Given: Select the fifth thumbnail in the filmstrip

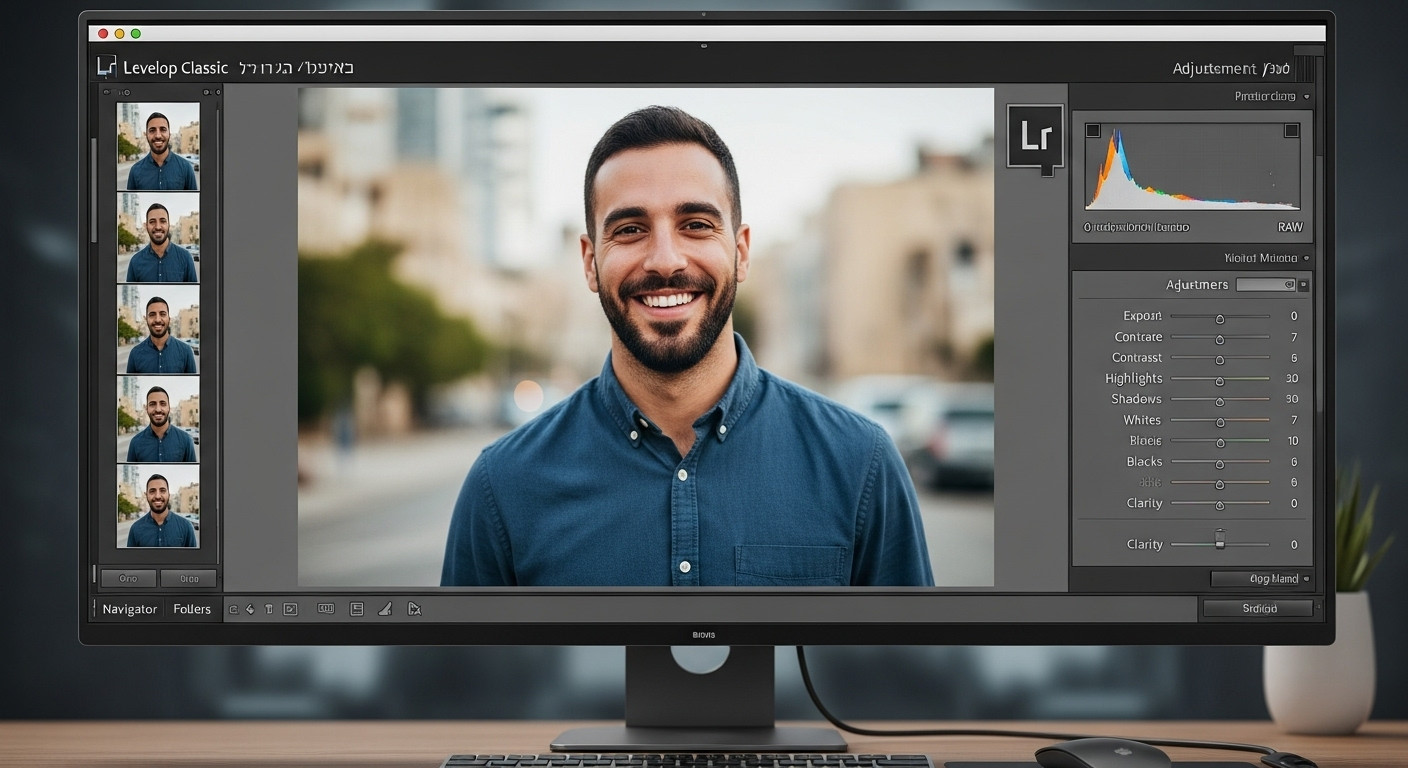Looking at the screenshot, I should pos(158,505).
